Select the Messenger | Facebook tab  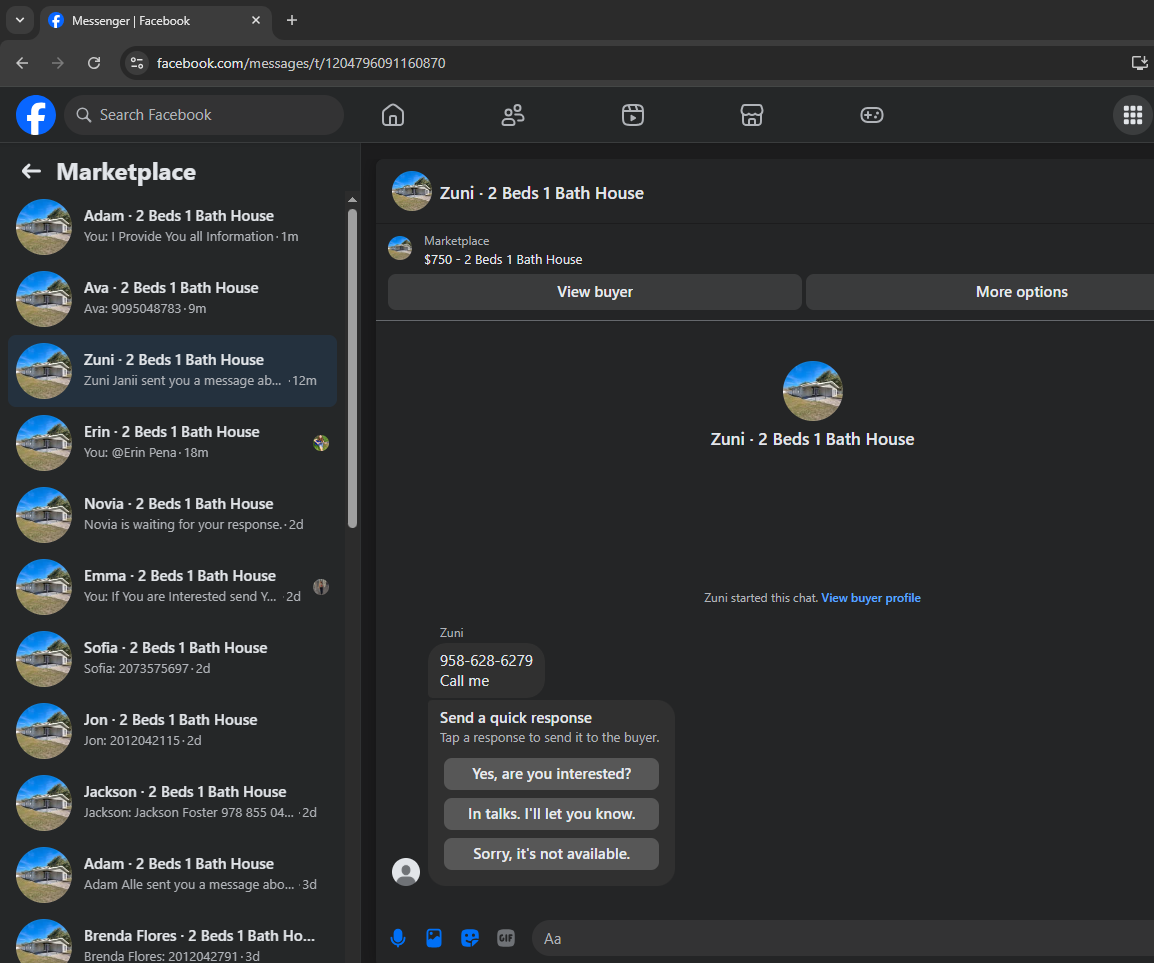point(156,21)
